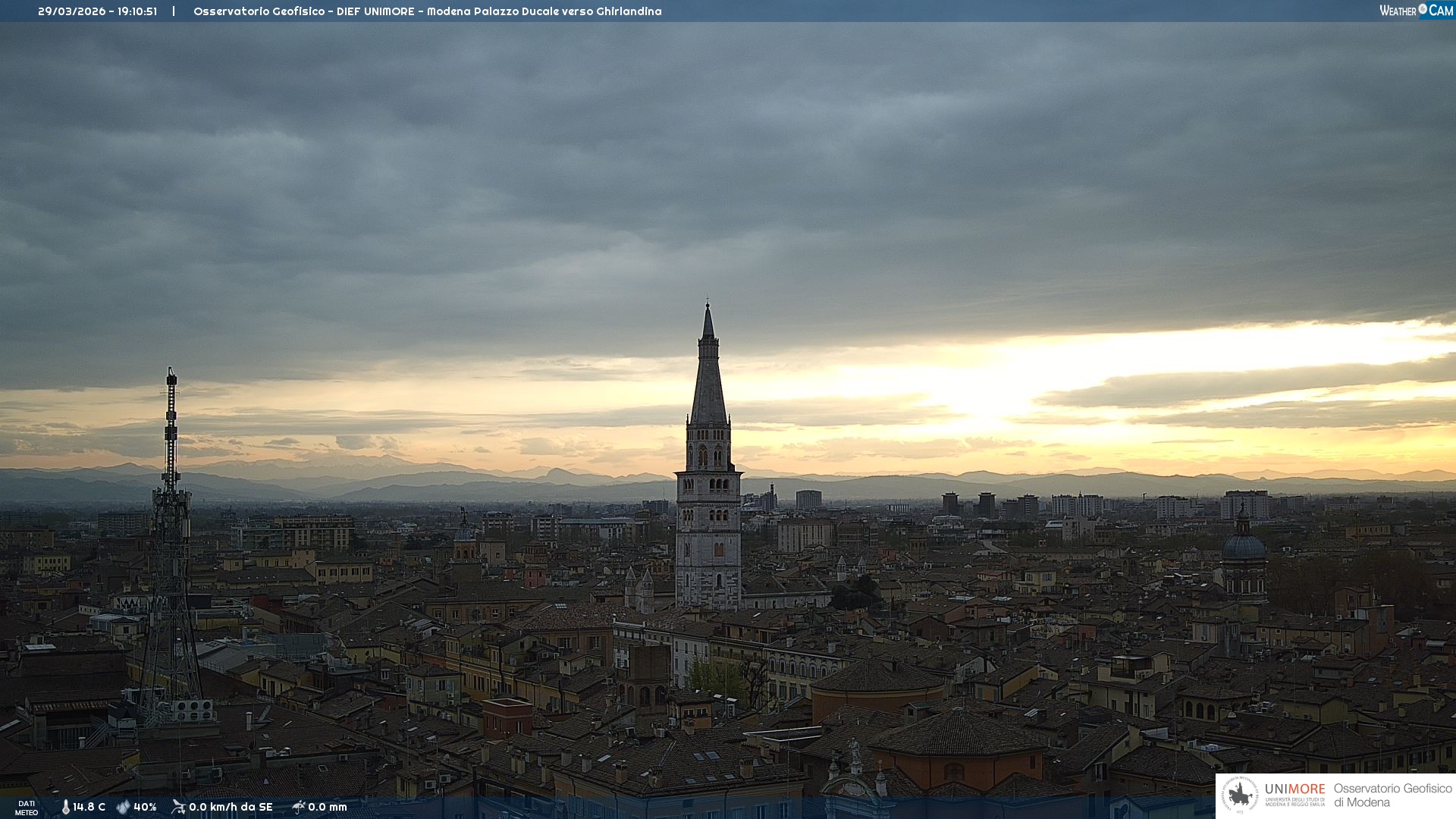Click the DATI METEO label

pyautogui.click(x=27, y=808)
